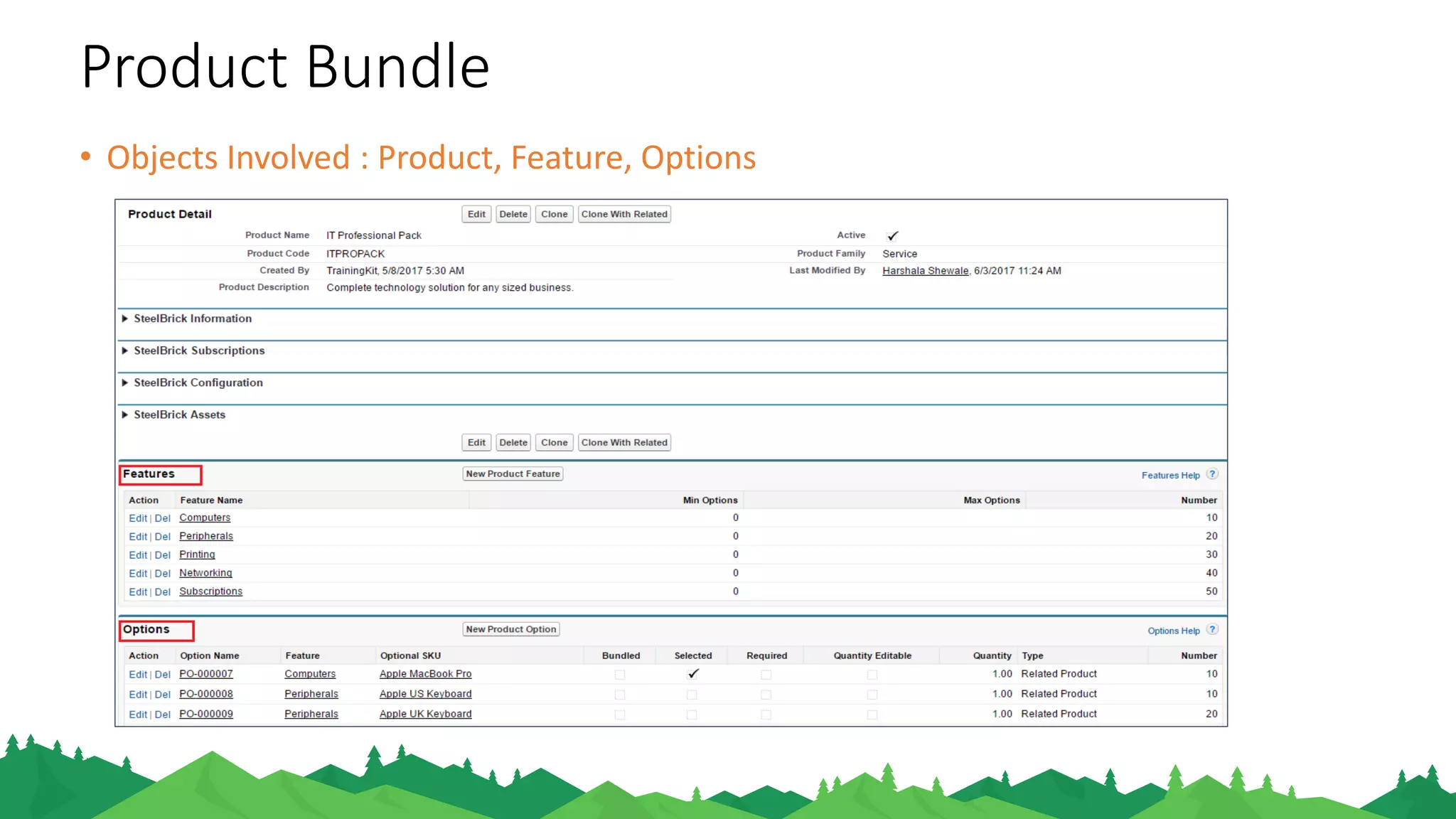The width and height of the screenshot is (1456, 819).
Task: Click the IT Professional Pack product name
Action: pyautogui.click(x=374, y=235)
